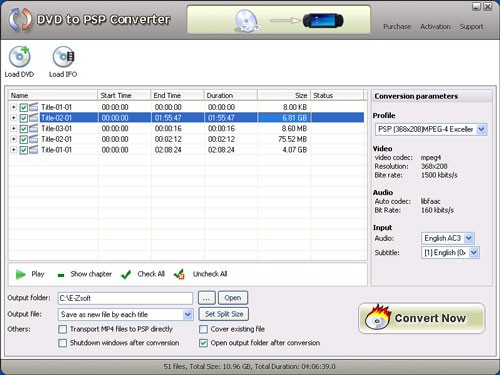Expand the highlighted 6.81 GB Title-02-01 row
The width and height of the screenshot is (500, 375).
(x=13, y=118)
